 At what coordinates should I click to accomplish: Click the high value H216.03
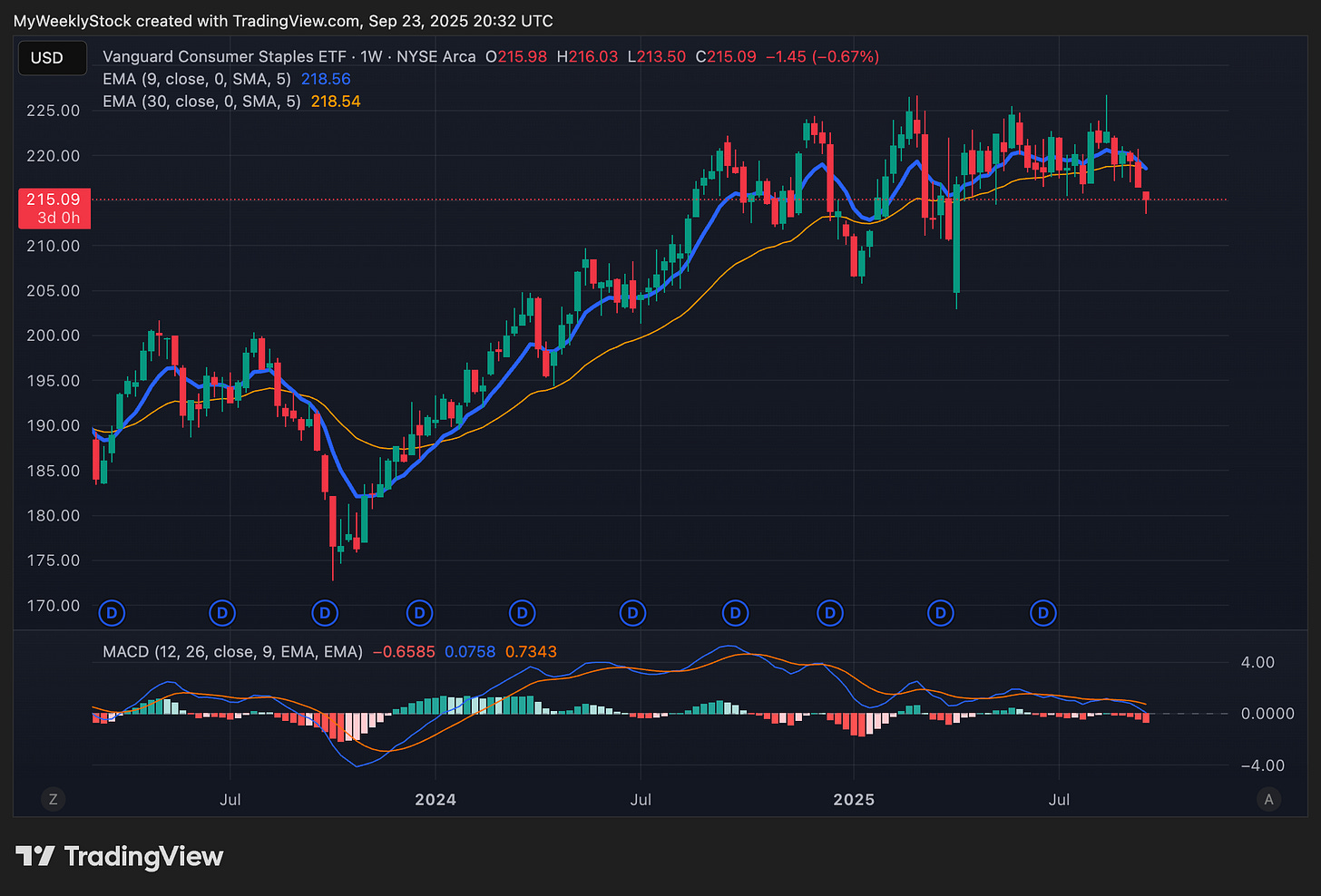pos(587,56)
